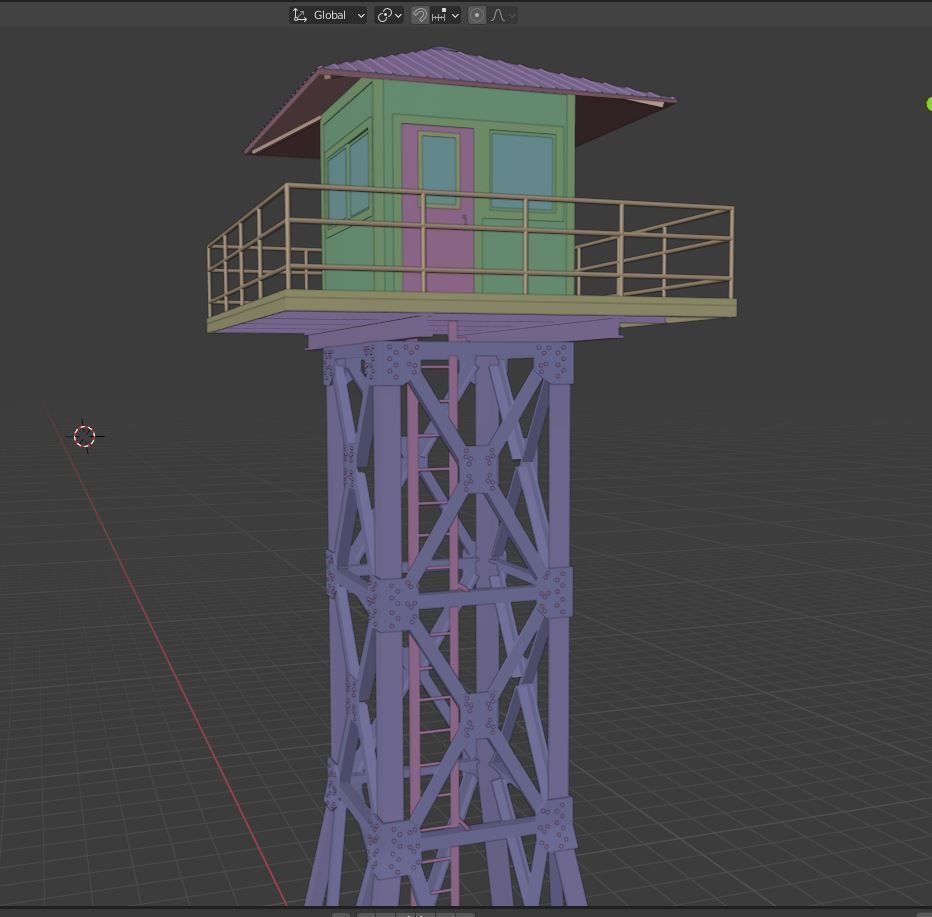932x917 pixels.
Task: Open the snapping increment options dropdown
Action: pyautogui.click(x=445, y=15)
